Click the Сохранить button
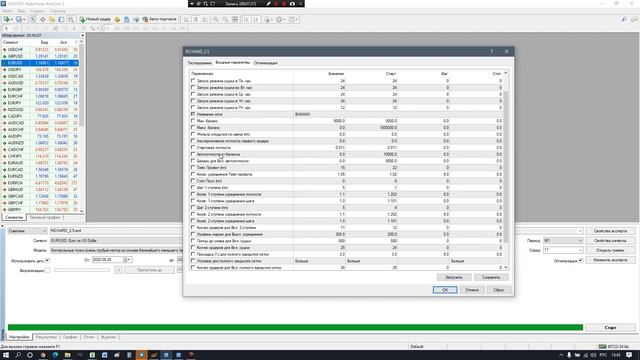This screenshot has width=640, height=360. tap(491, 277)
